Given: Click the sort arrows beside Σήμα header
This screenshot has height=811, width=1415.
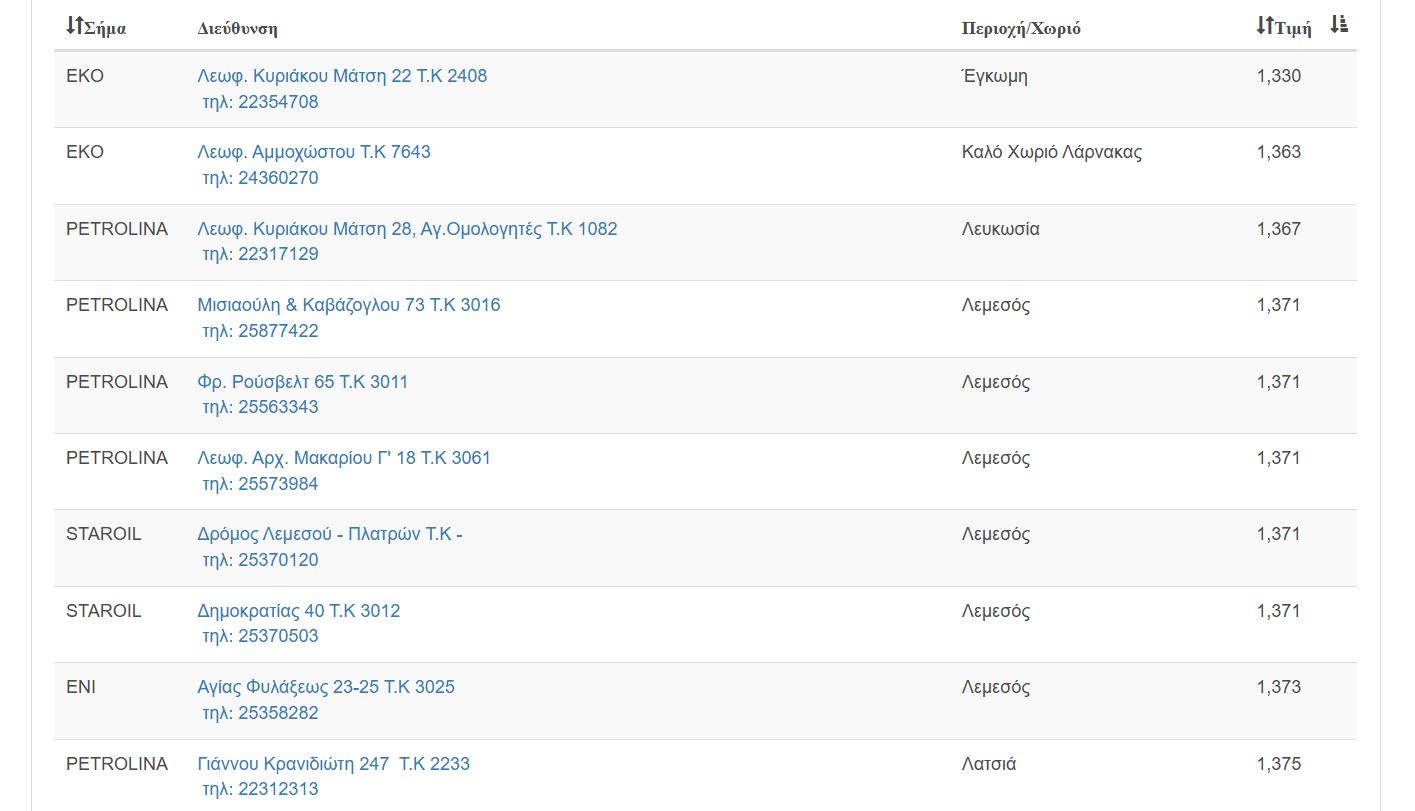Looking at the screenshot, I should tap(74, 27).
